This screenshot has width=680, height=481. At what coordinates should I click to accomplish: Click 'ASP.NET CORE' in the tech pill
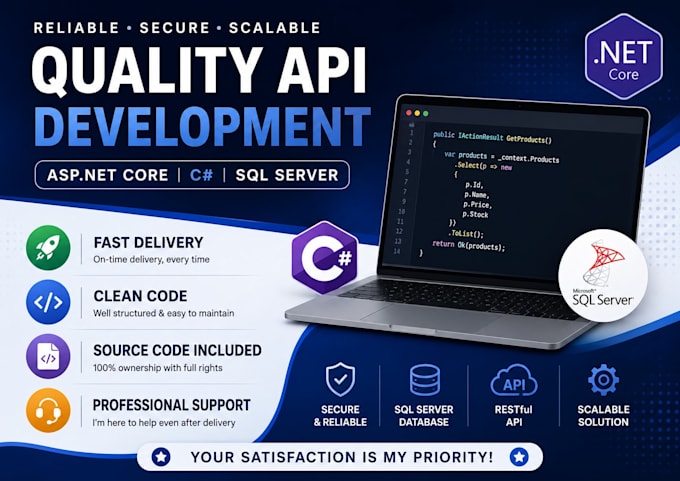(x=108, y=175)
